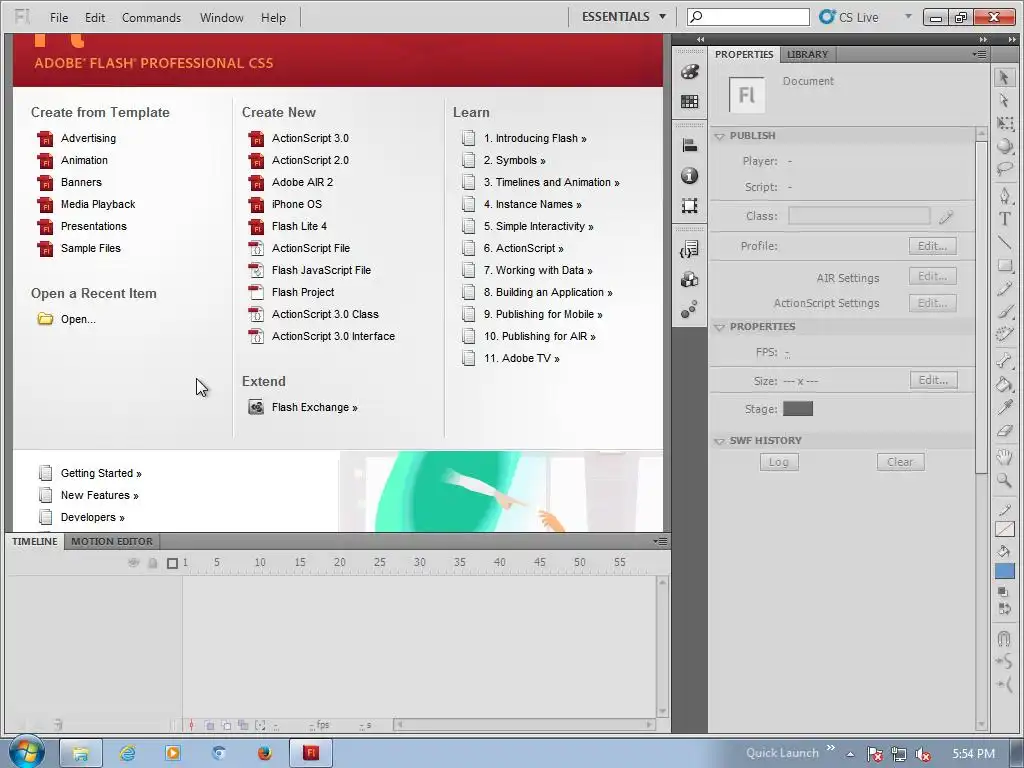The height and width of the screenshot is (768, 1024).
Task: Switch to the LIBRARY tab
Action: coord(807,54)
